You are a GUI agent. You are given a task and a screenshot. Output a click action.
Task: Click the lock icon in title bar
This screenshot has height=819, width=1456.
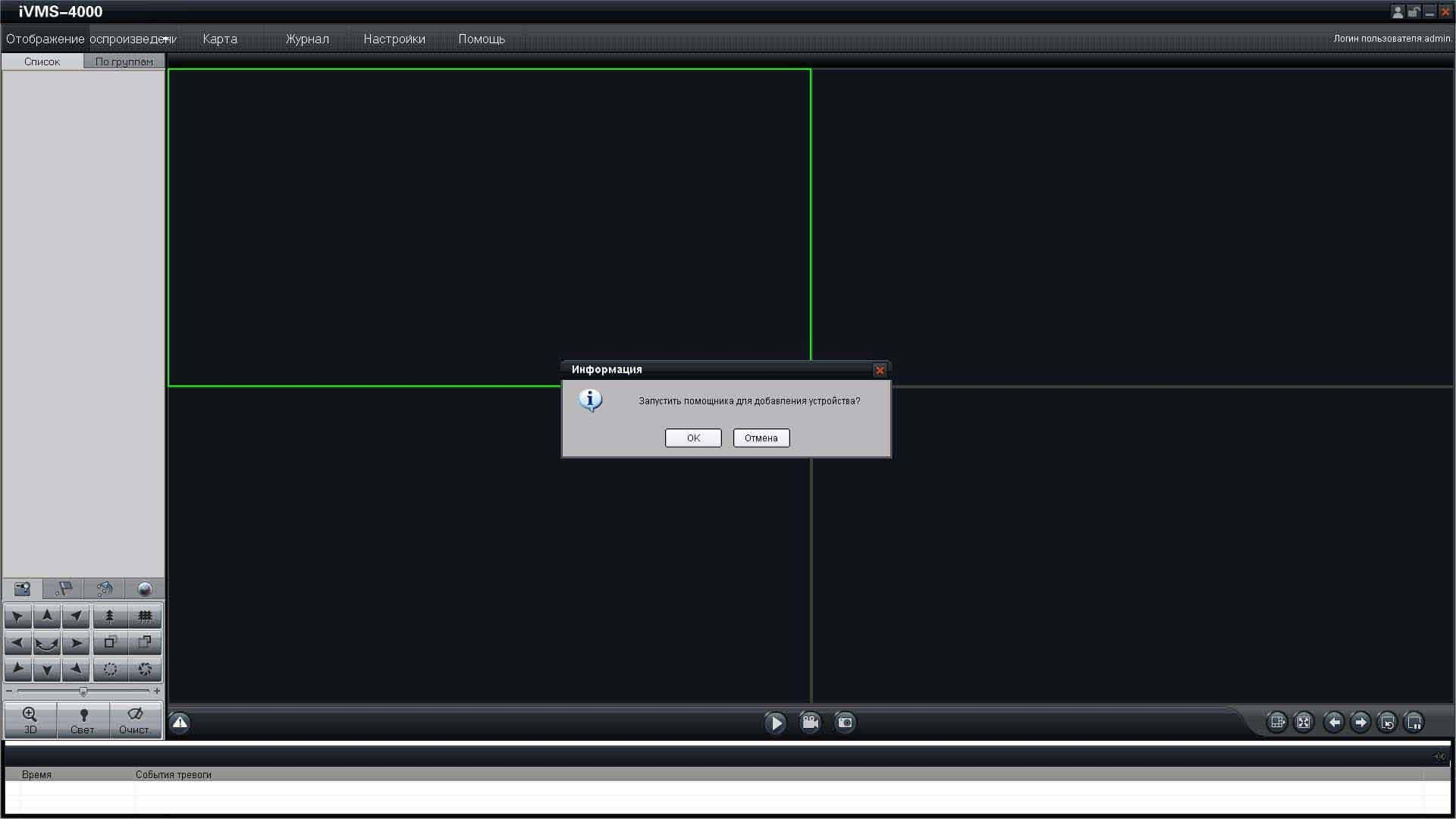(x=1414, y=11)
